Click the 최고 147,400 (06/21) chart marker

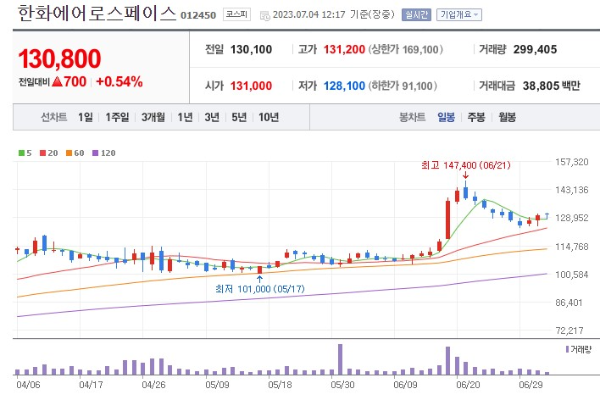pyautogui.click(x=466, y=165)
